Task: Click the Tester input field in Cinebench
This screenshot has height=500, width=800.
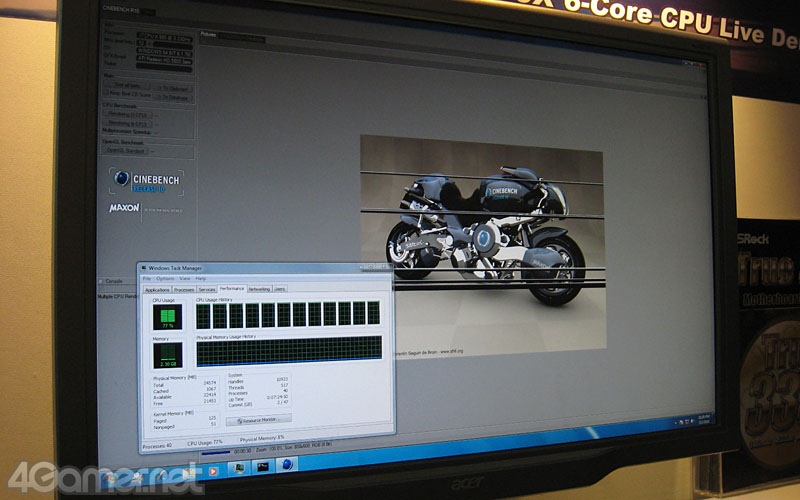Action: pyautogui.click(x=164, y=66)
